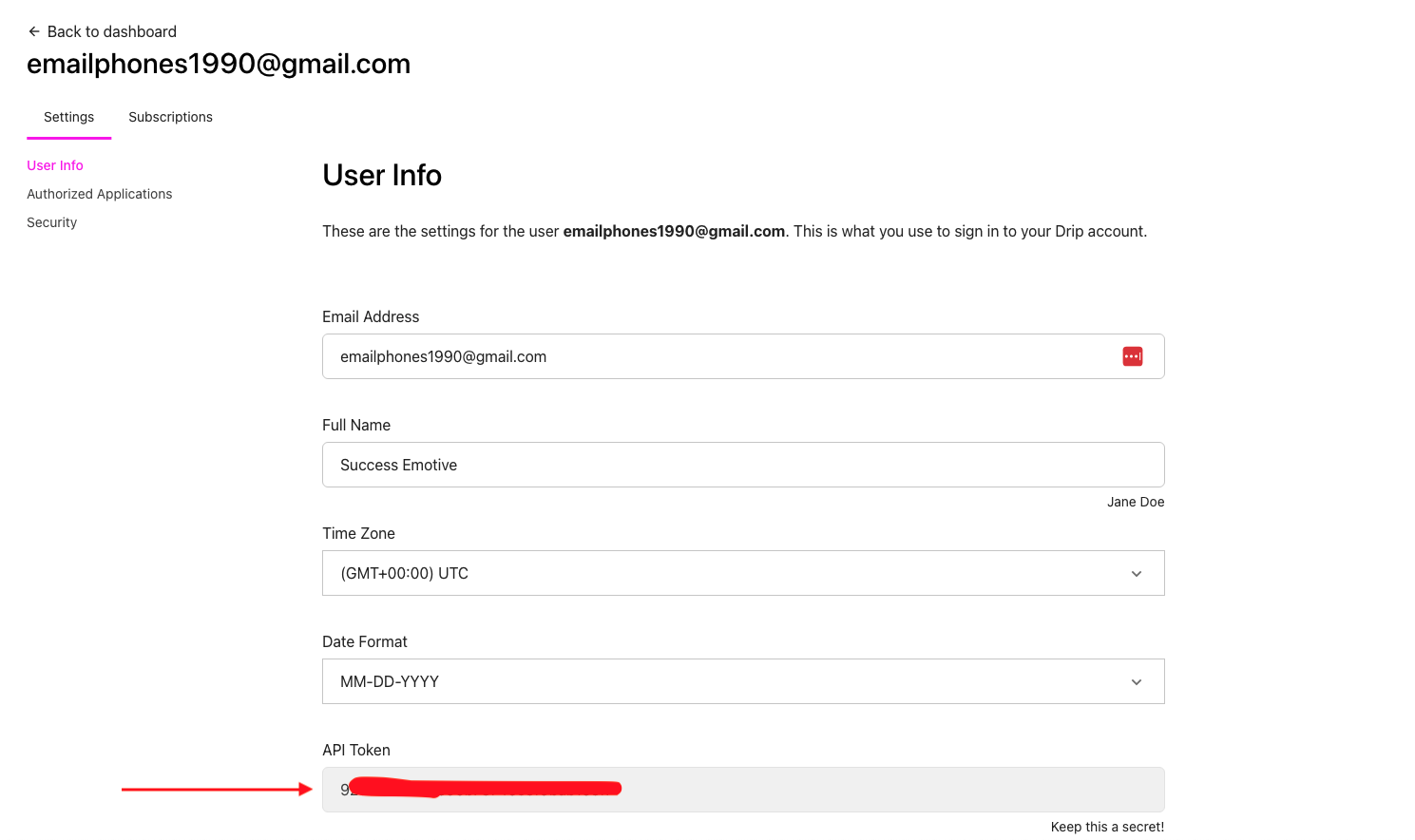
Task: Open the Authorized Applications section
Action: tap(100, 193)
